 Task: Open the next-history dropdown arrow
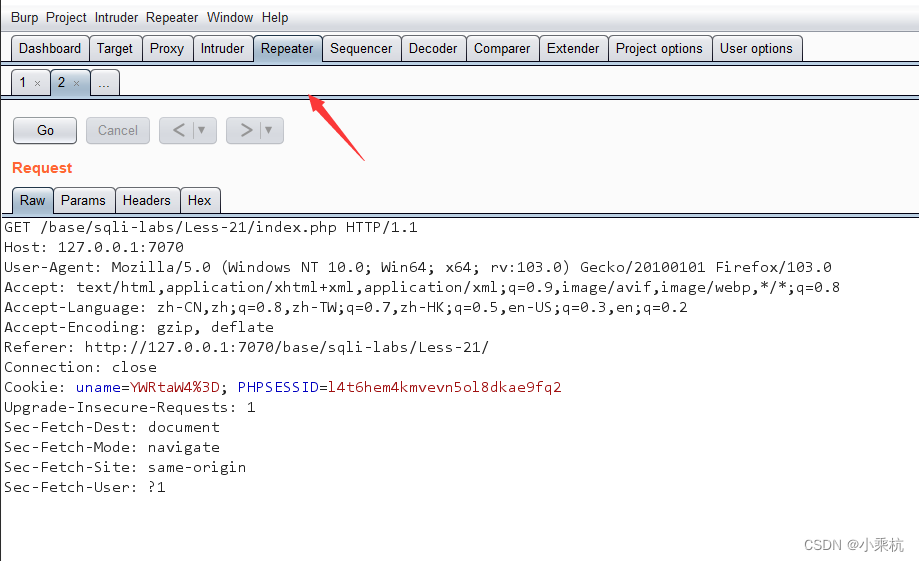click(x=268, y=130)
